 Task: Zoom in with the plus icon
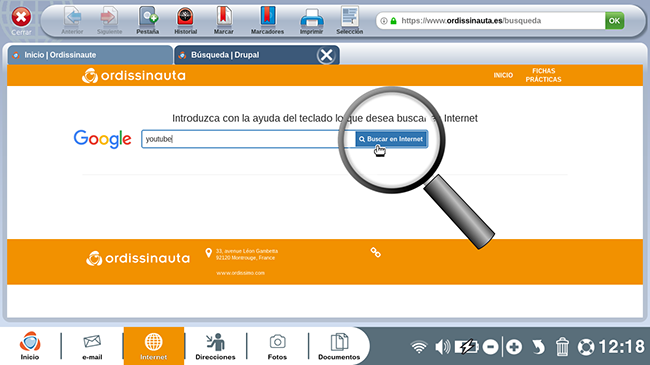coord(514,347)
